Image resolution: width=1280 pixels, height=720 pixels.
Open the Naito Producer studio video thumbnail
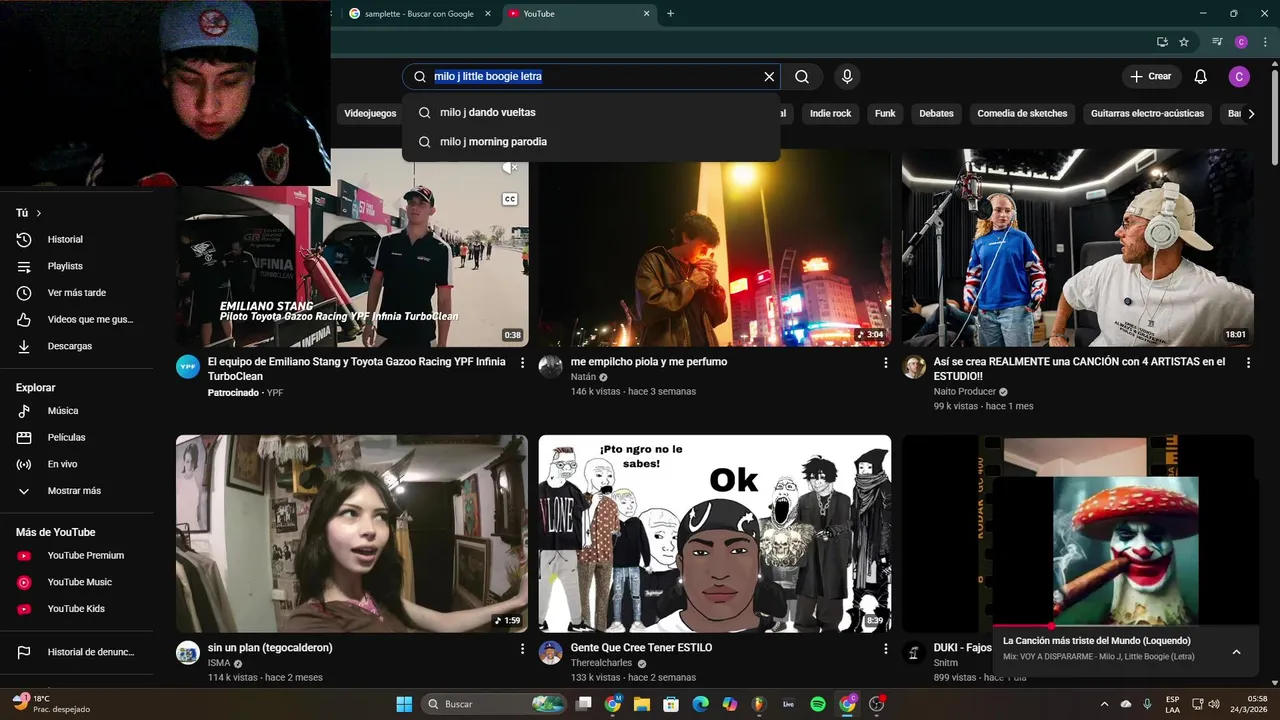tap(1078, 248)
